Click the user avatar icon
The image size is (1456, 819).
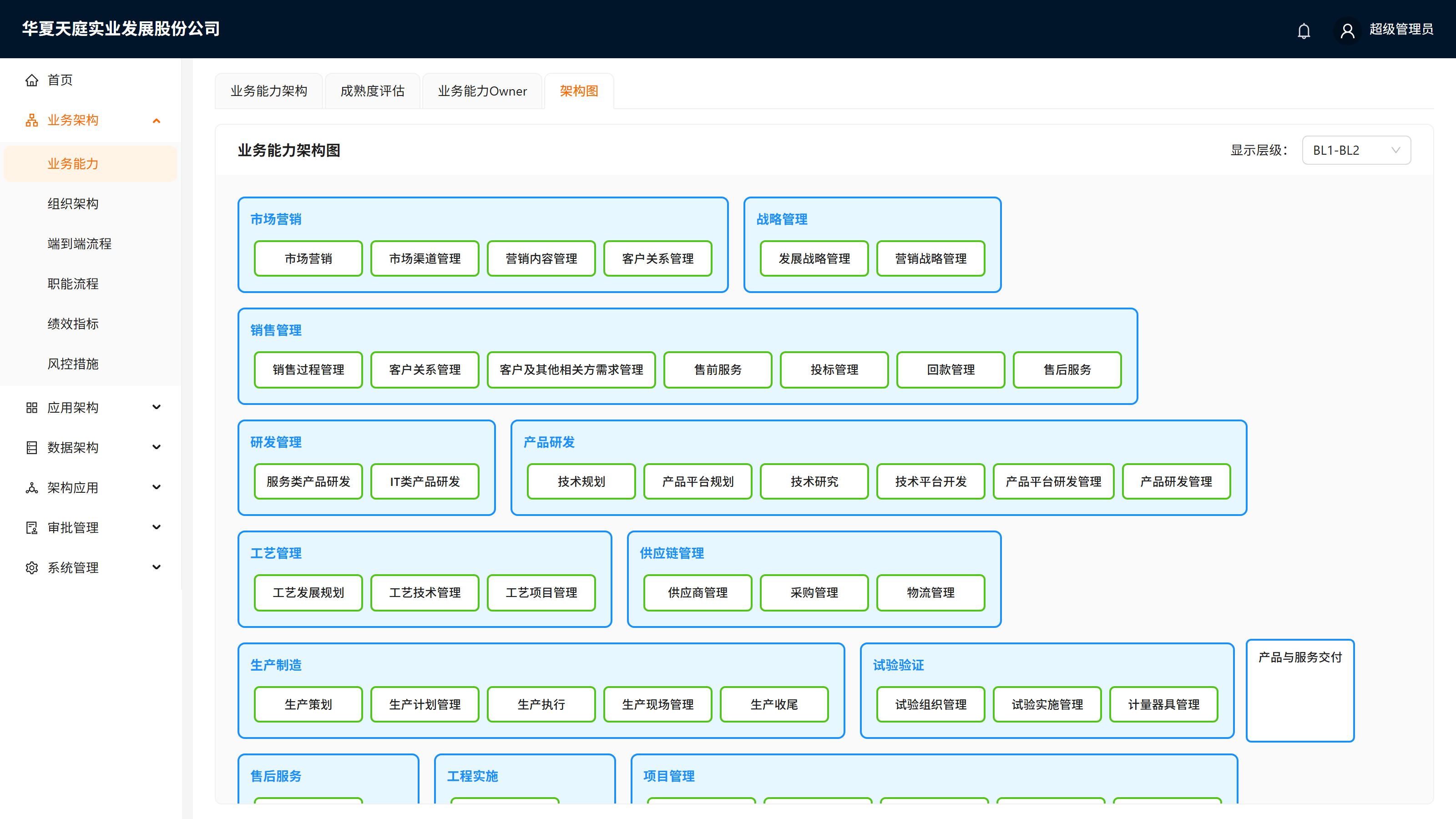tap(1347, 30)
